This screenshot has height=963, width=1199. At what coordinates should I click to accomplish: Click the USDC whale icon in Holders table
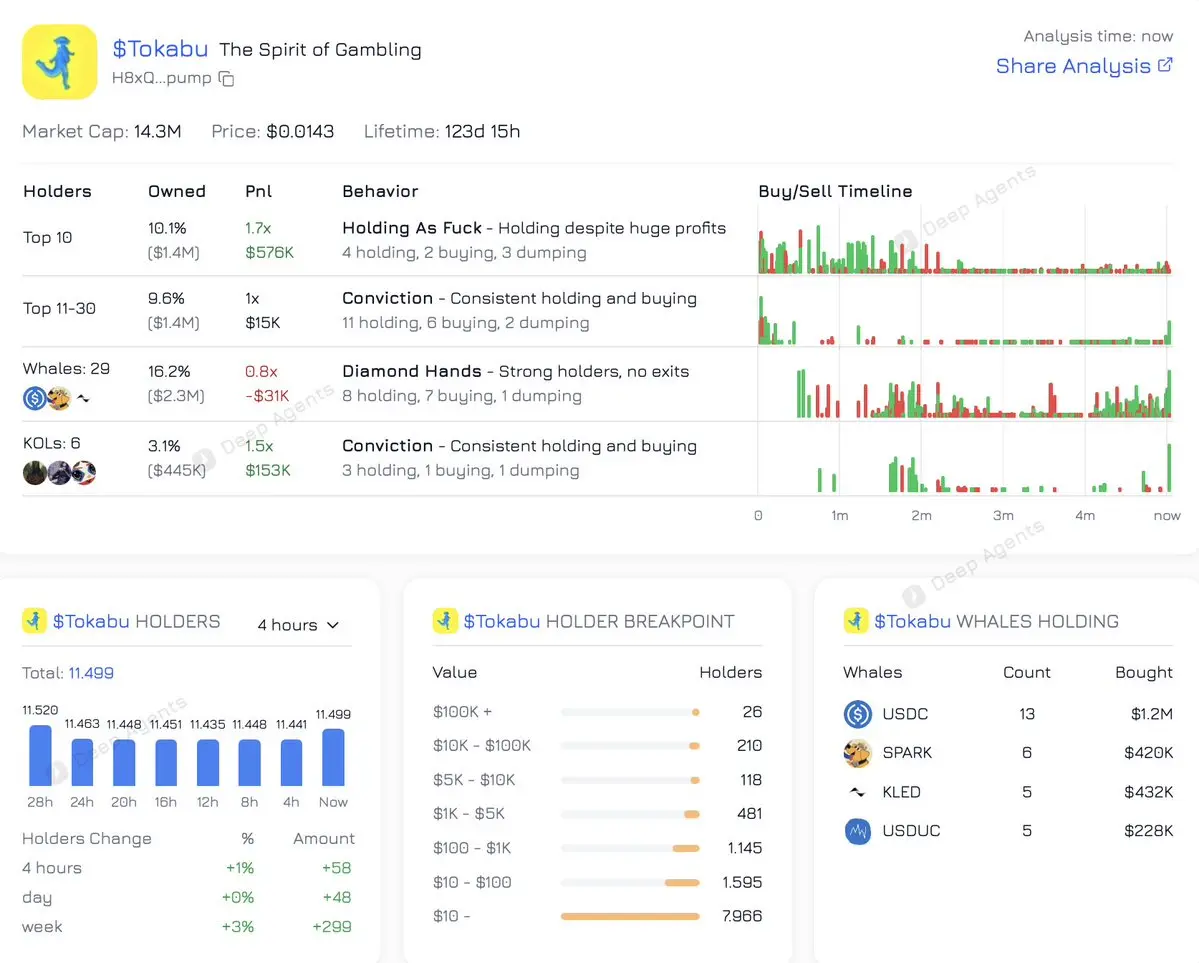[x=34, y=398]
